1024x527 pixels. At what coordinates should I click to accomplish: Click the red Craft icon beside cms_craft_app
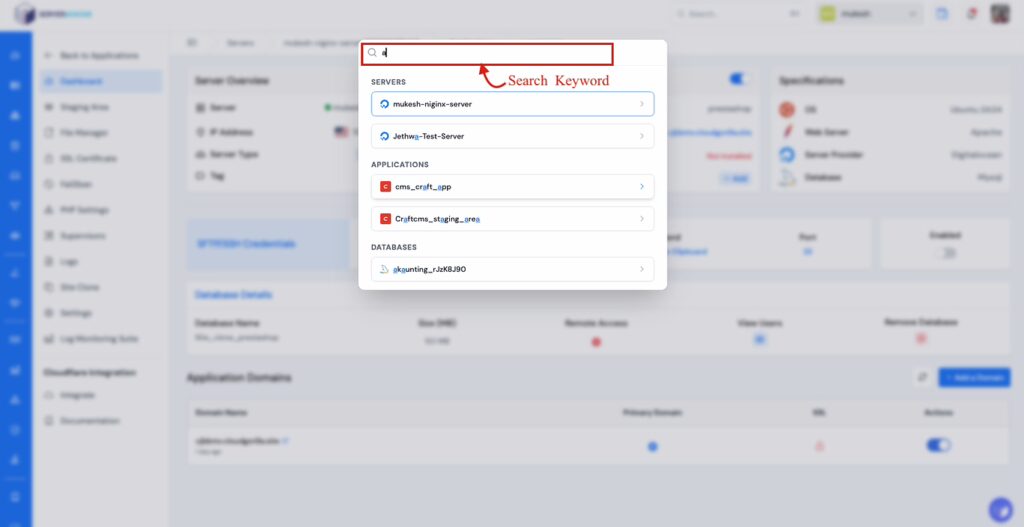[x=385, y=187]
